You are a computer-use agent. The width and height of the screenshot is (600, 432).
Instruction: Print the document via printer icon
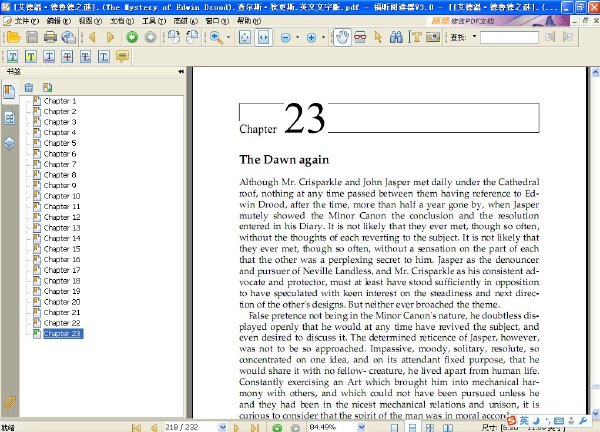pos(50,37)
